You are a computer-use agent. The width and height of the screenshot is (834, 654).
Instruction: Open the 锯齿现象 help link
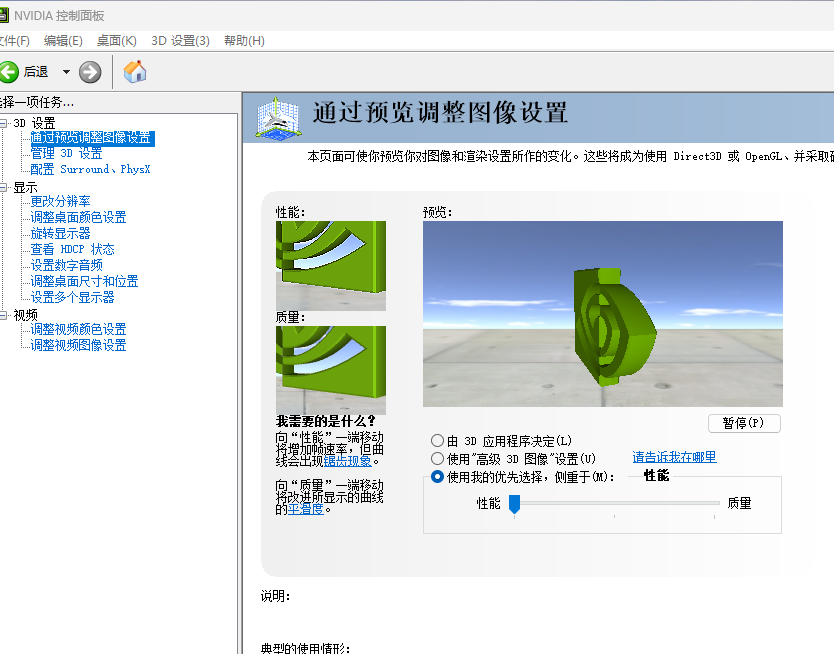(347, 461)
